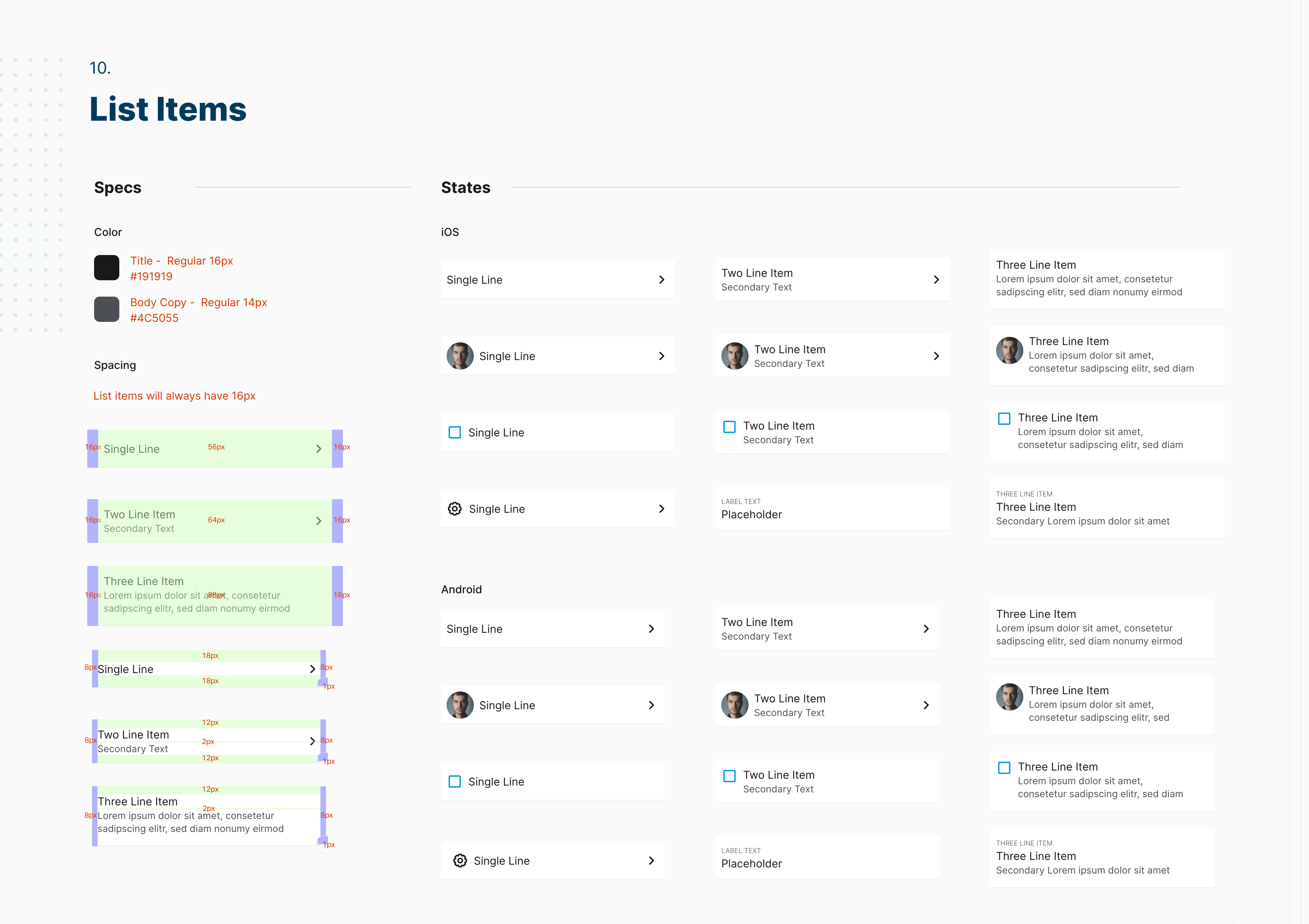1309x924 pixels.
Task: Click the black #191919 Title color swatch
Action: click(x=107, y=268)
